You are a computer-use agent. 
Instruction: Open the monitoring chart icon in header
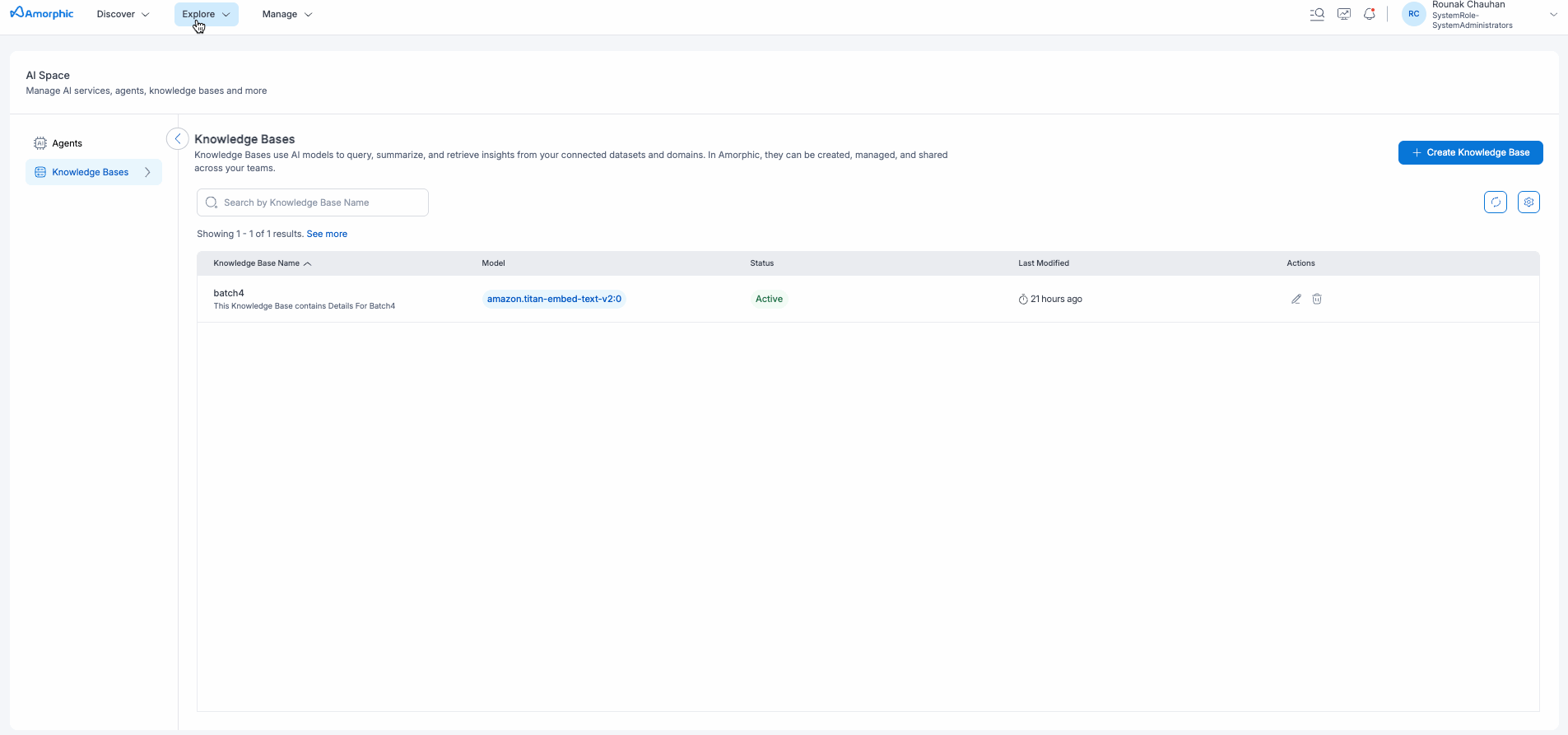(x=1344, y=14)
